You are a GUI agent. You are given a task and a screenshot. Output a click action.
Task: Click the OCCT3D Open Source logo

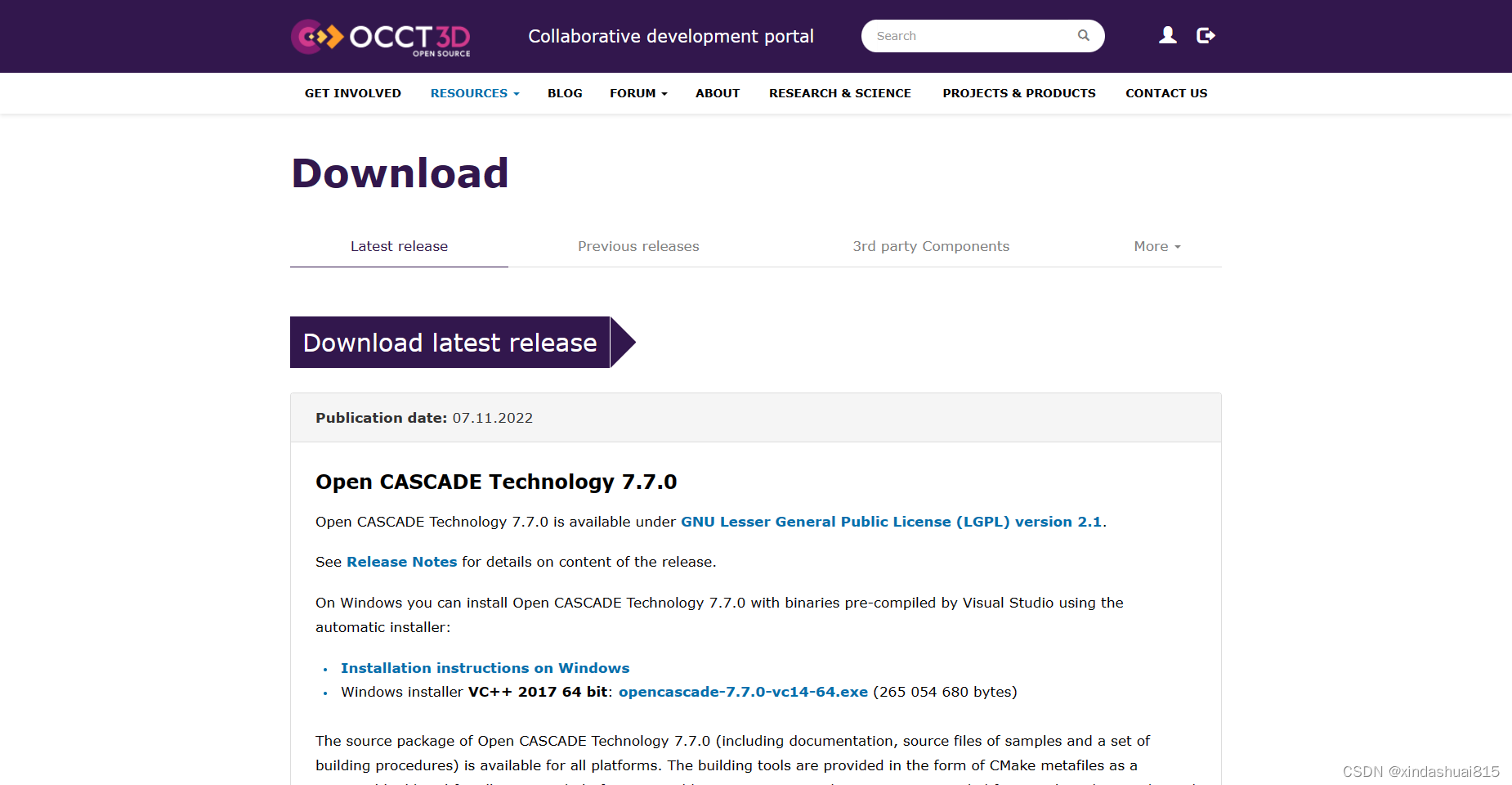click(381, 37)
